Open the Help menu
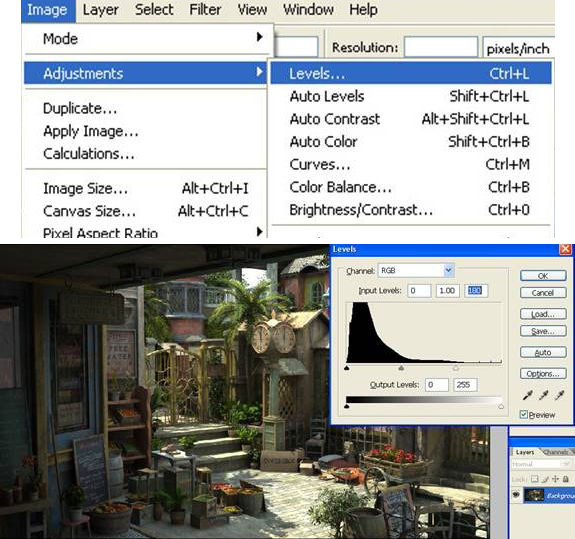This screenshot has height=539, width=575. 363,10
